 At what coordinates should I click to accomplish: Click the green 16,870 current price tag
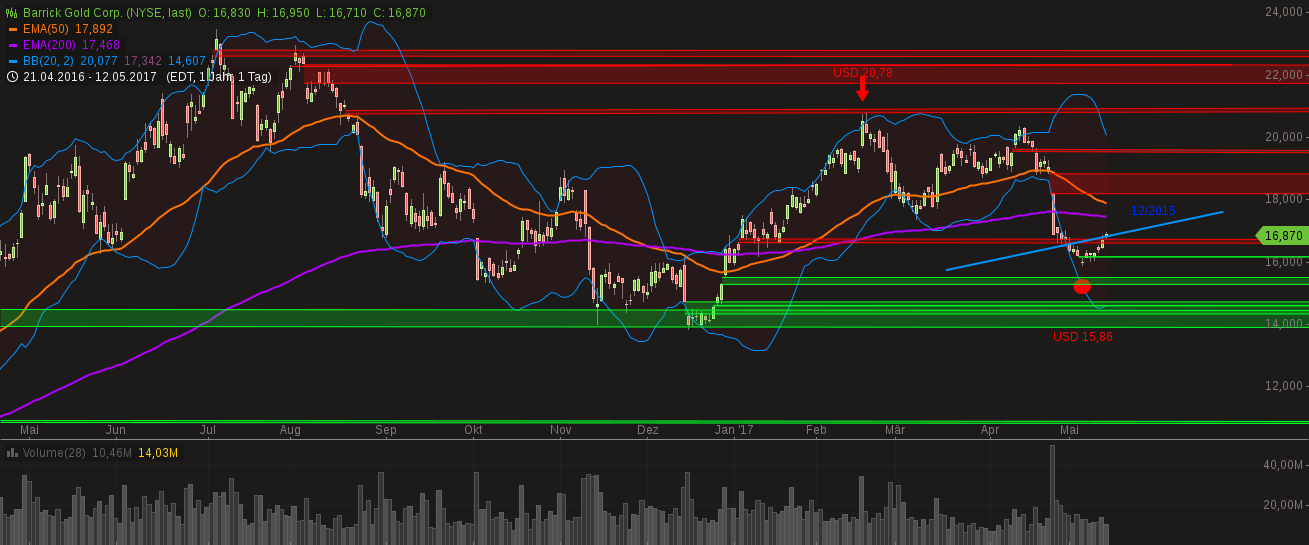(1283, 236)
